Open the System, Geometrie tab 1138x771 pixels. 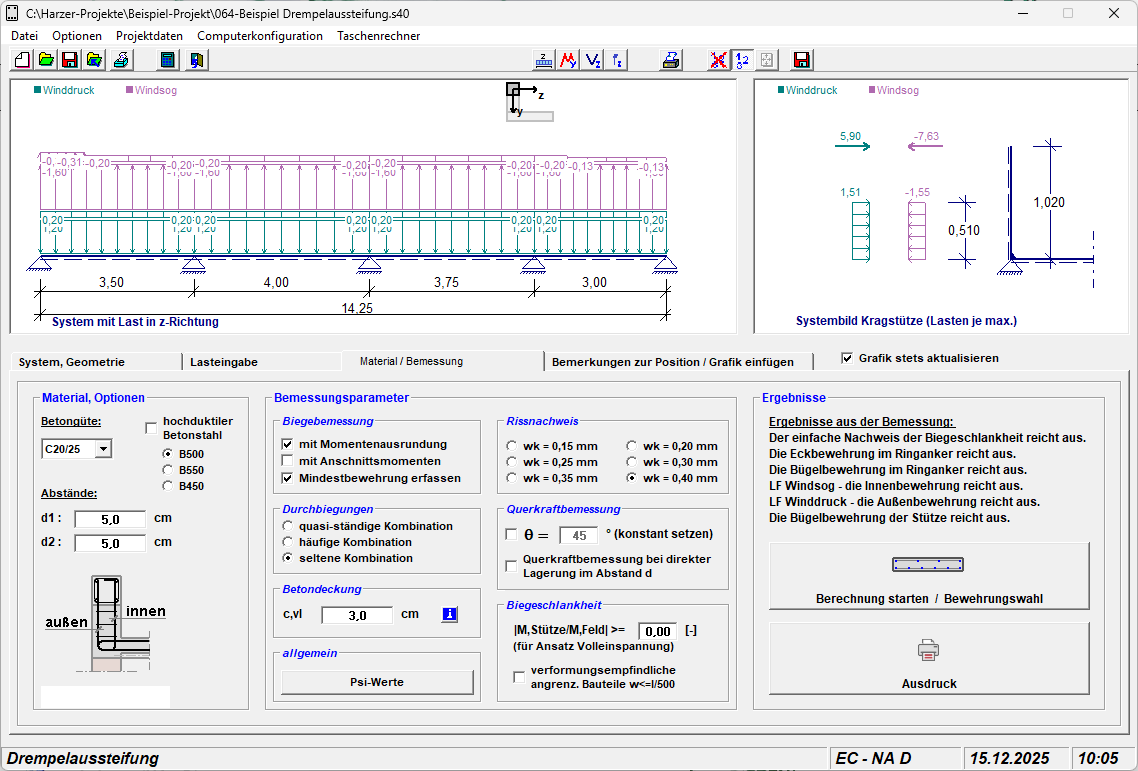click(x=72, y=362)
